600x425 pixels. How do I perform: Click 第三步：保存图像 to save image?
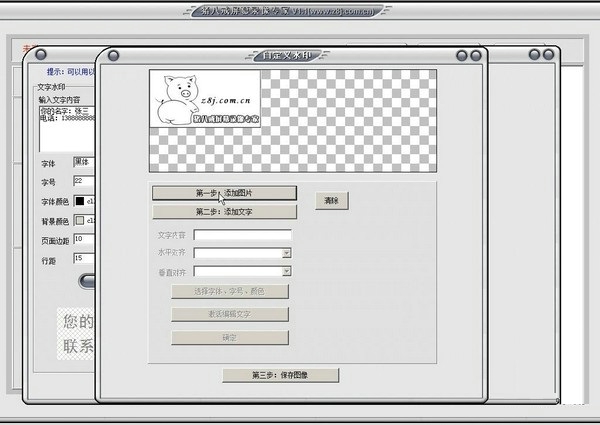click(x=280, y=375)
